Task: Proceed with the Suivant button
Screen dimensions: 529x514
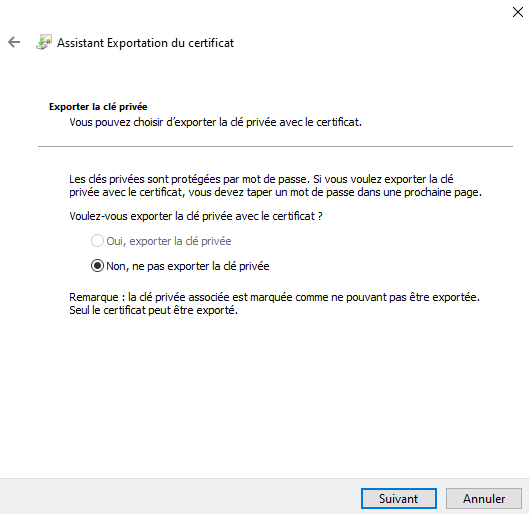Action: pos(399,498)
